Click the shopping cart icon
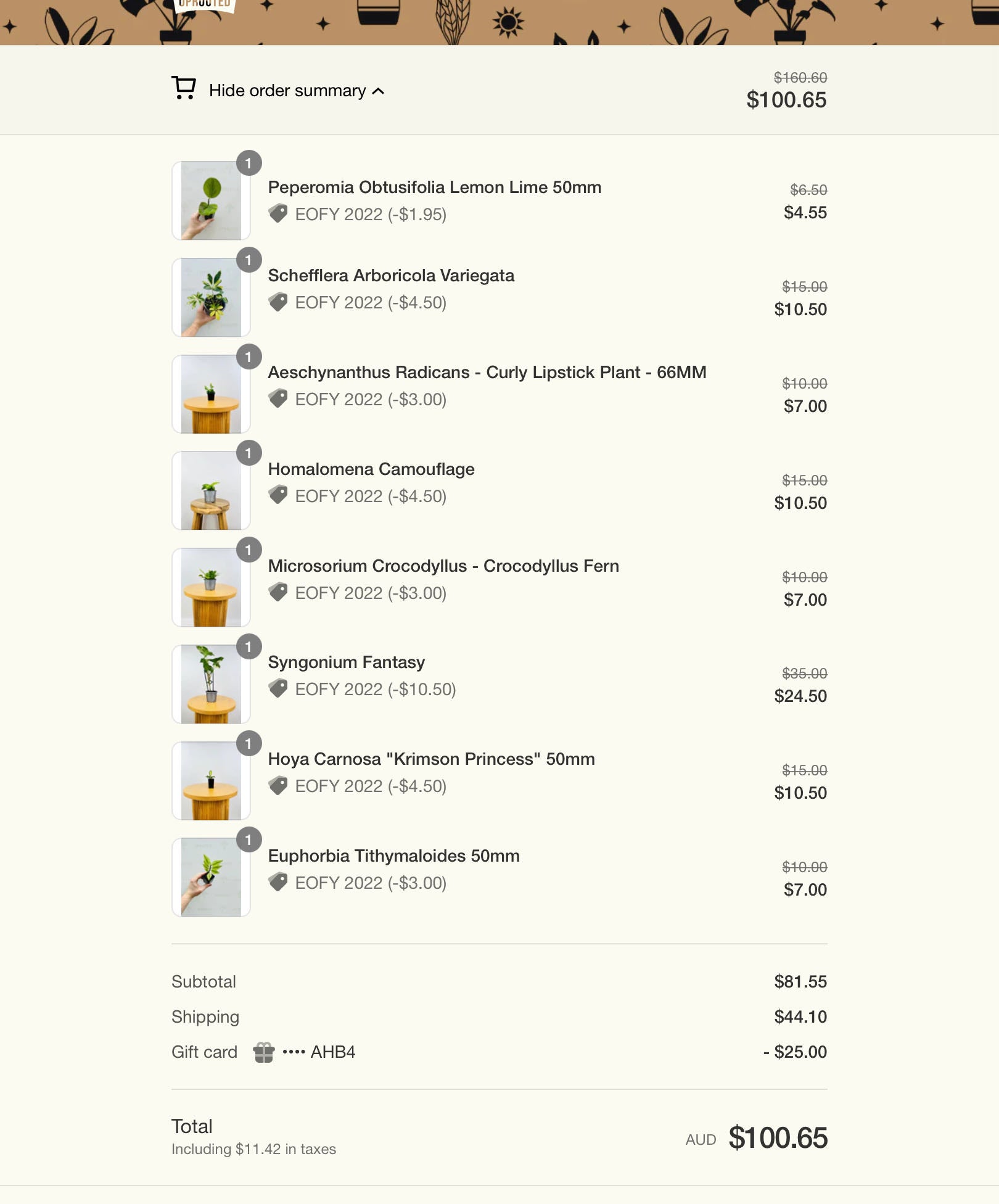 tap(183, 88)
